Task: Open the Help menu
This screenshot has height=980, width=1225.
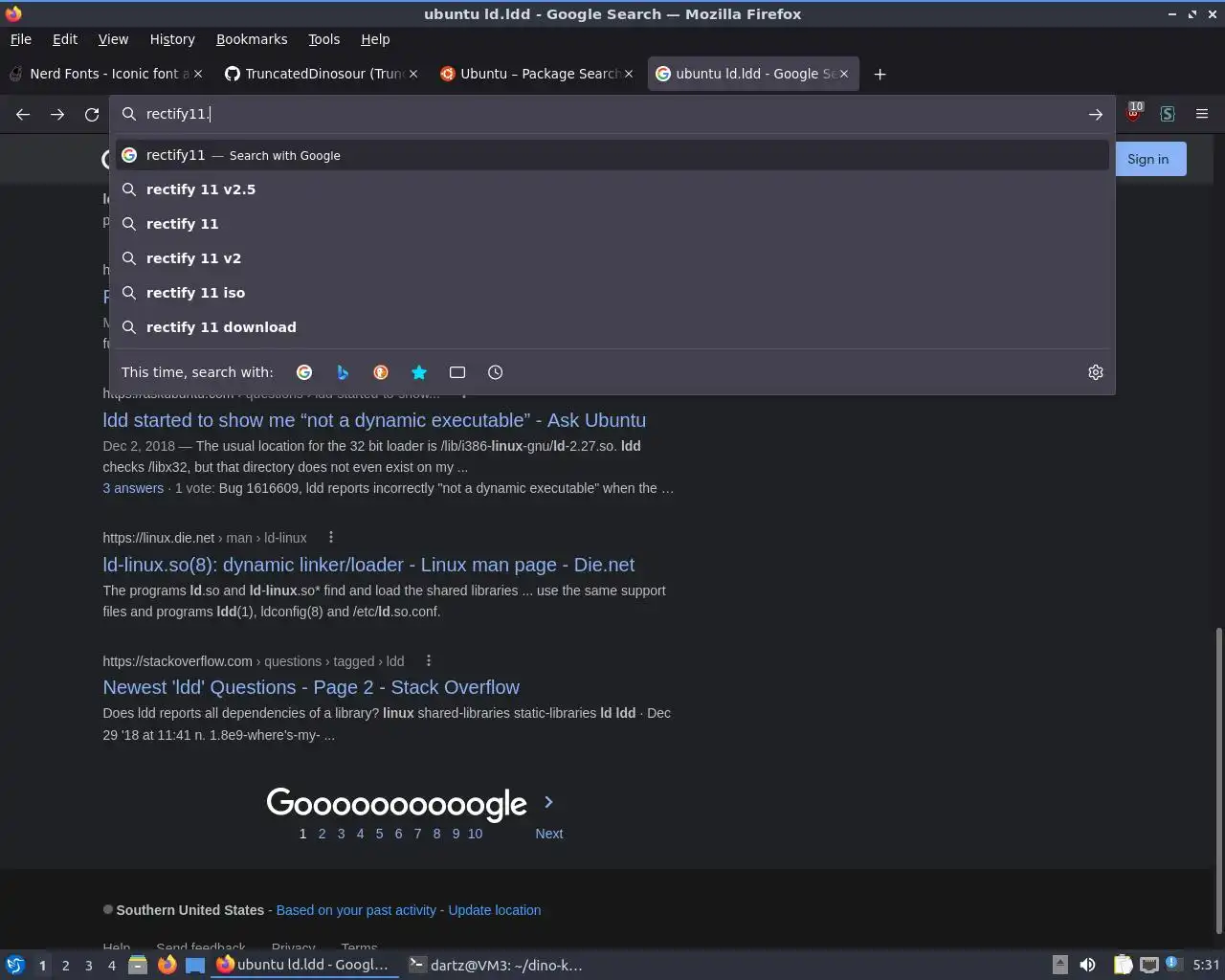Action: click(x=375, y=39)
